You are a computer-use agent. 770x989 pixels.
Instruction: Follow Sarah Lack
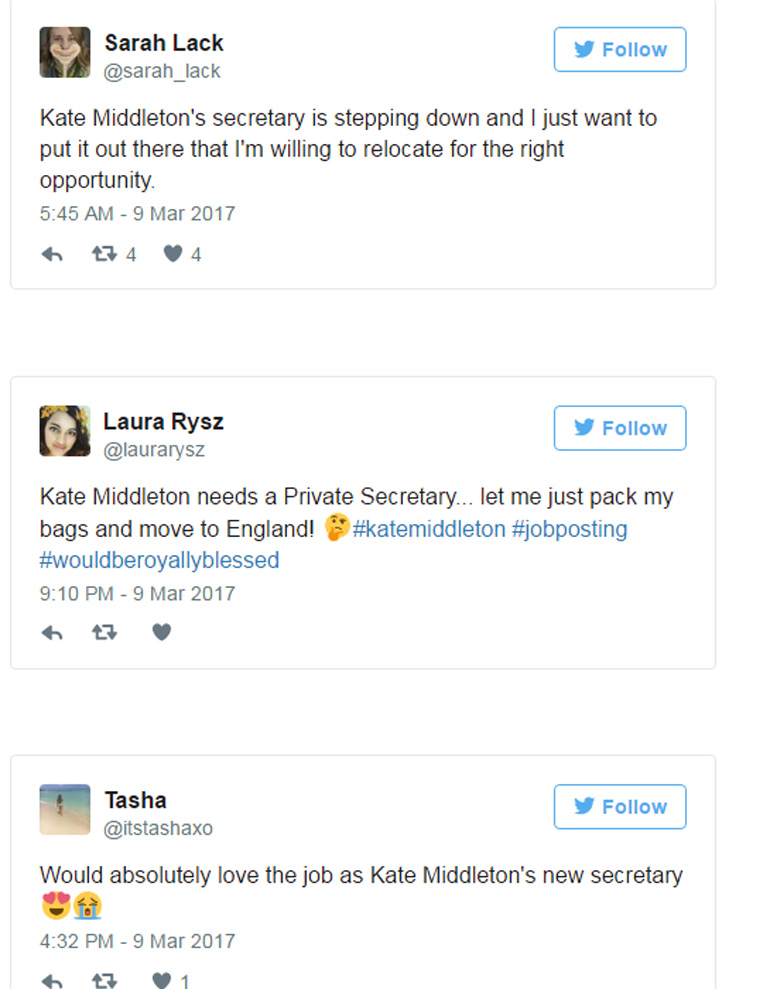point(620,50)
